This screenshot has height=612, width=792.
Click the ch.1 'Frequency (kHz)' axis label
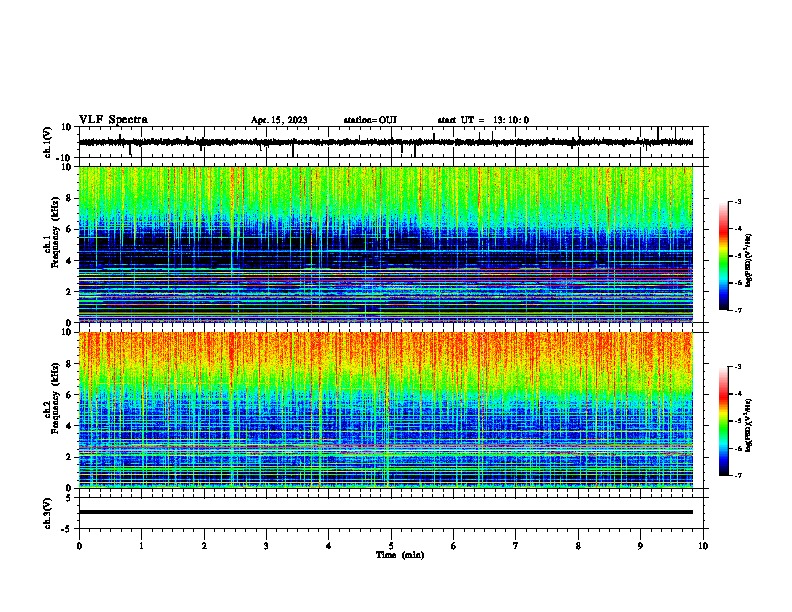55,232
